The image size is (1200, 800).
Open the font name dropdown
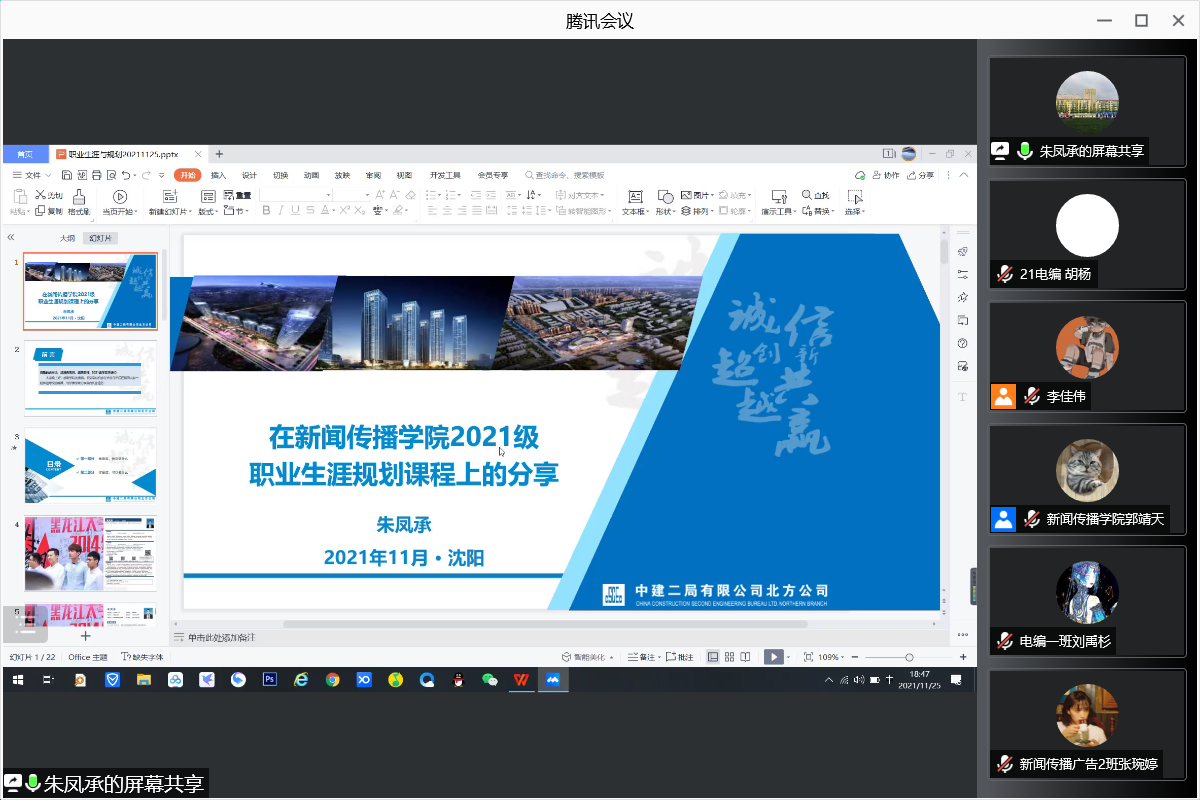point(296,195)
